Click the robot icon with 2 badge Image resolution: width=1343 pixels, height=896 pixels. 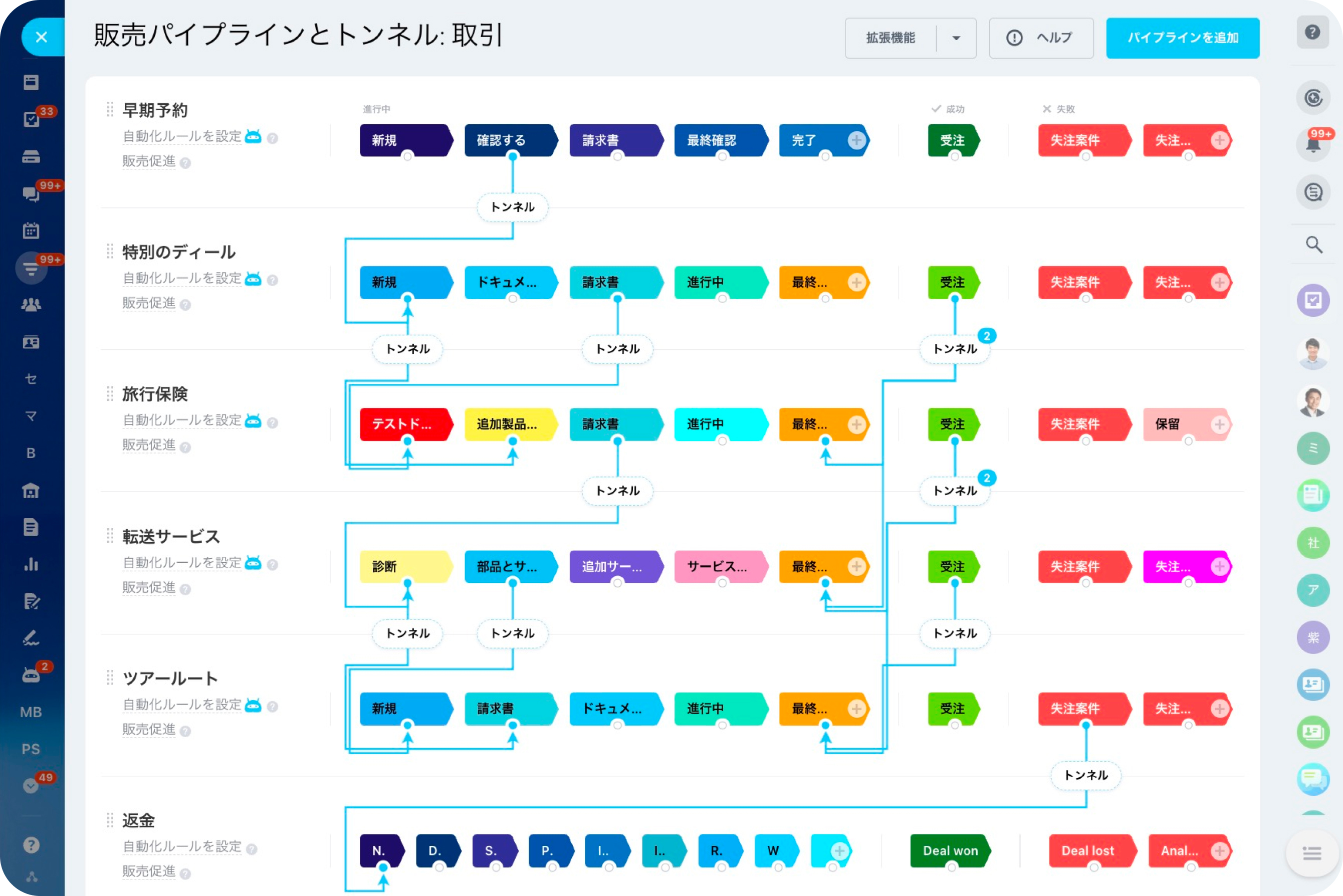click(31, 676)
